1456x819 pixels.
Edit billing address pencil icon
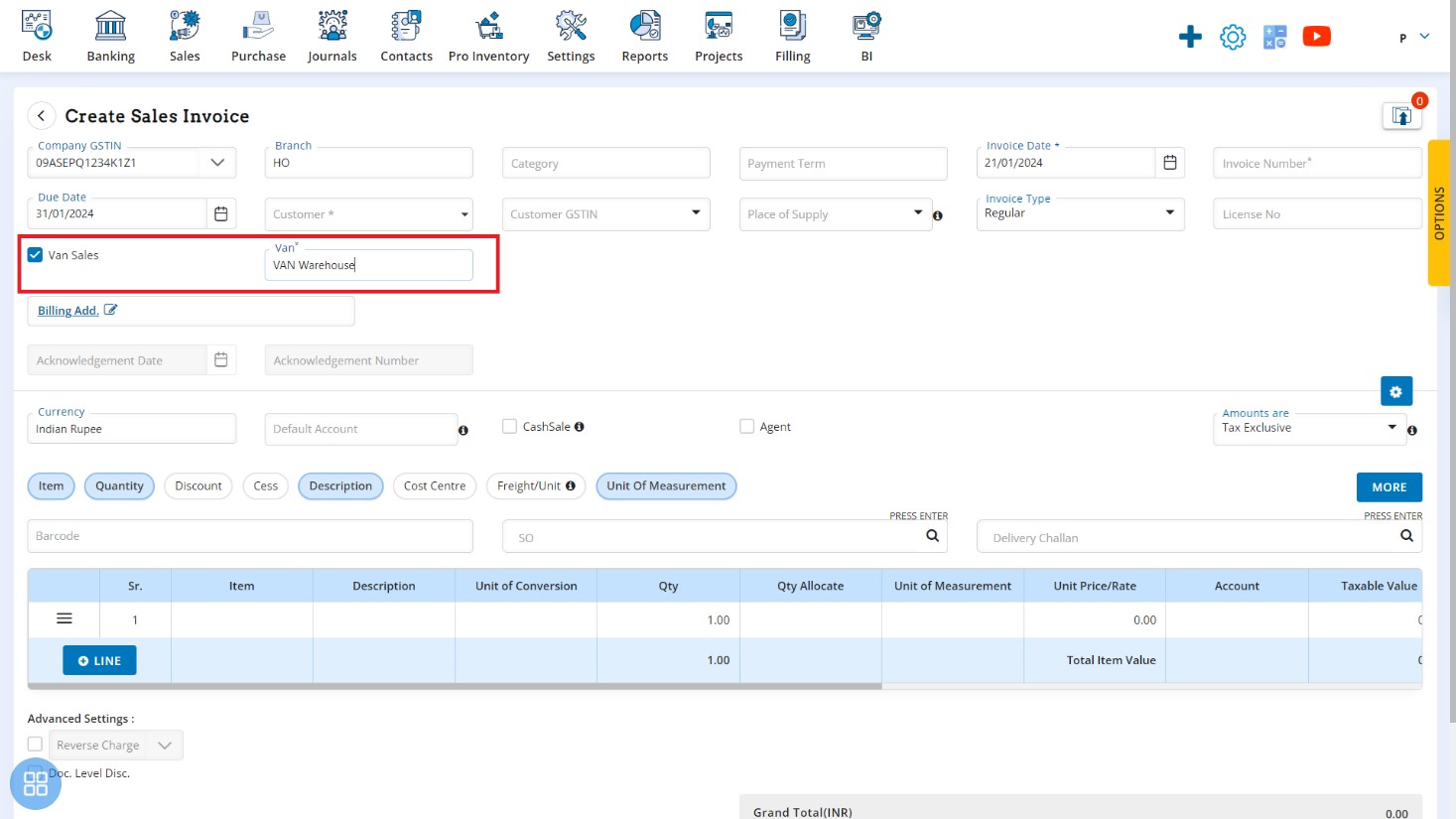point(110,310)
